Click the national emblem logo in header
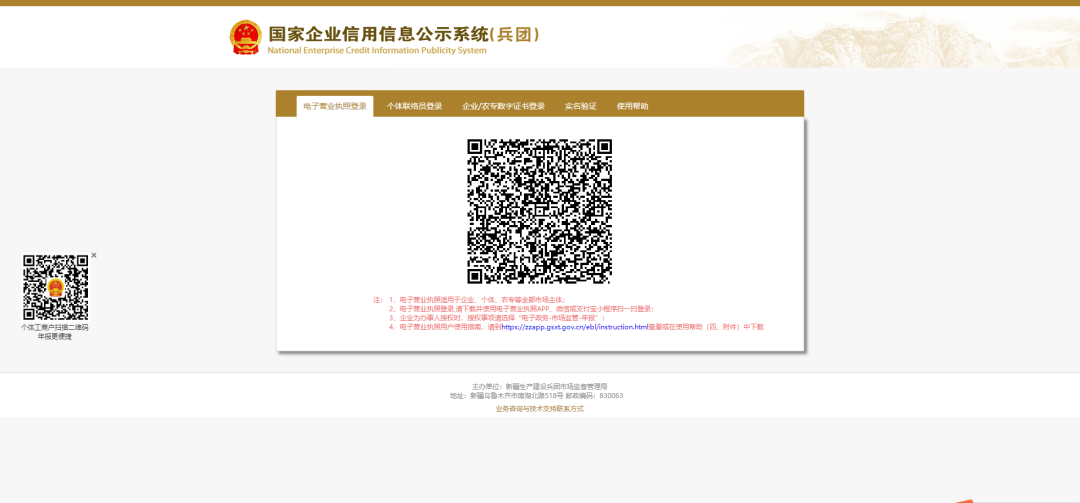The width and height of the screenshot is (1080, 503). (x=246, y=37)
